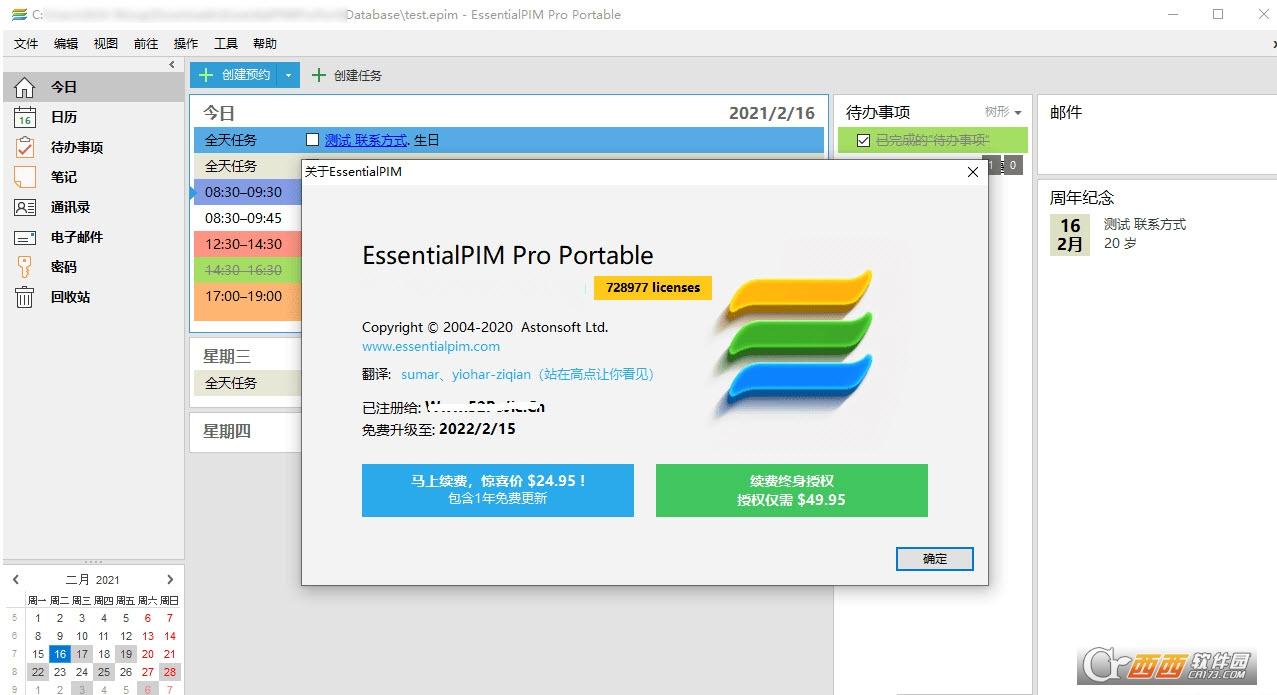
Task: Open www.essentialpim.com link
Action: (x=431, y=346)
